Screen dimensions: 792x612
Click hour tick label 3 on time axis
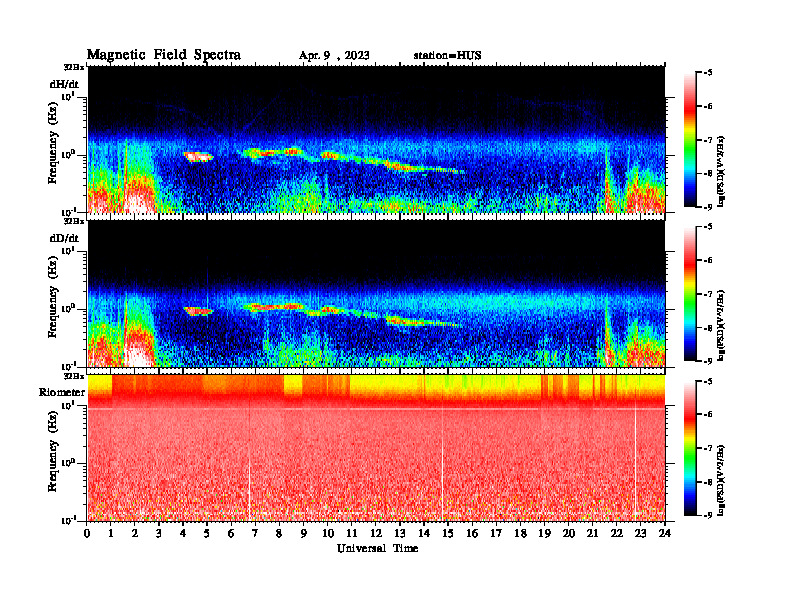pos(159,533)
